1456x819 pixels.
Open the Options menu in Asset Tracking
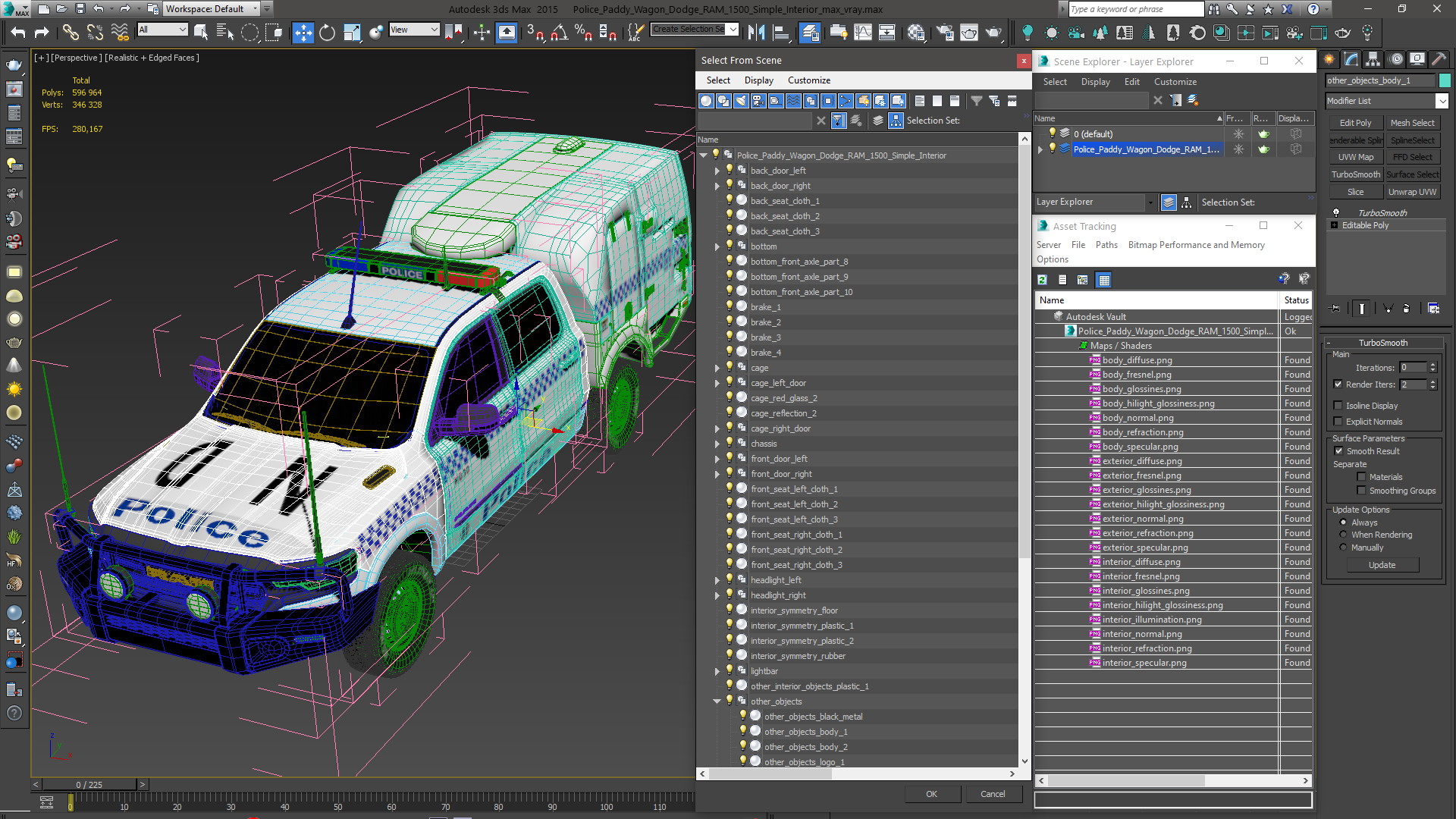tap(1053, 259)
